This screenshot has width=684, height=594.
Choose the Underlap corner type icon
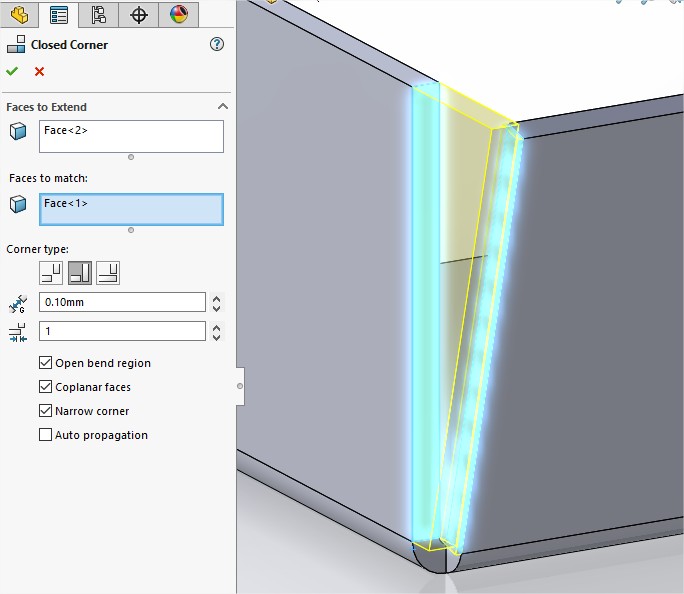click(108, 272)
